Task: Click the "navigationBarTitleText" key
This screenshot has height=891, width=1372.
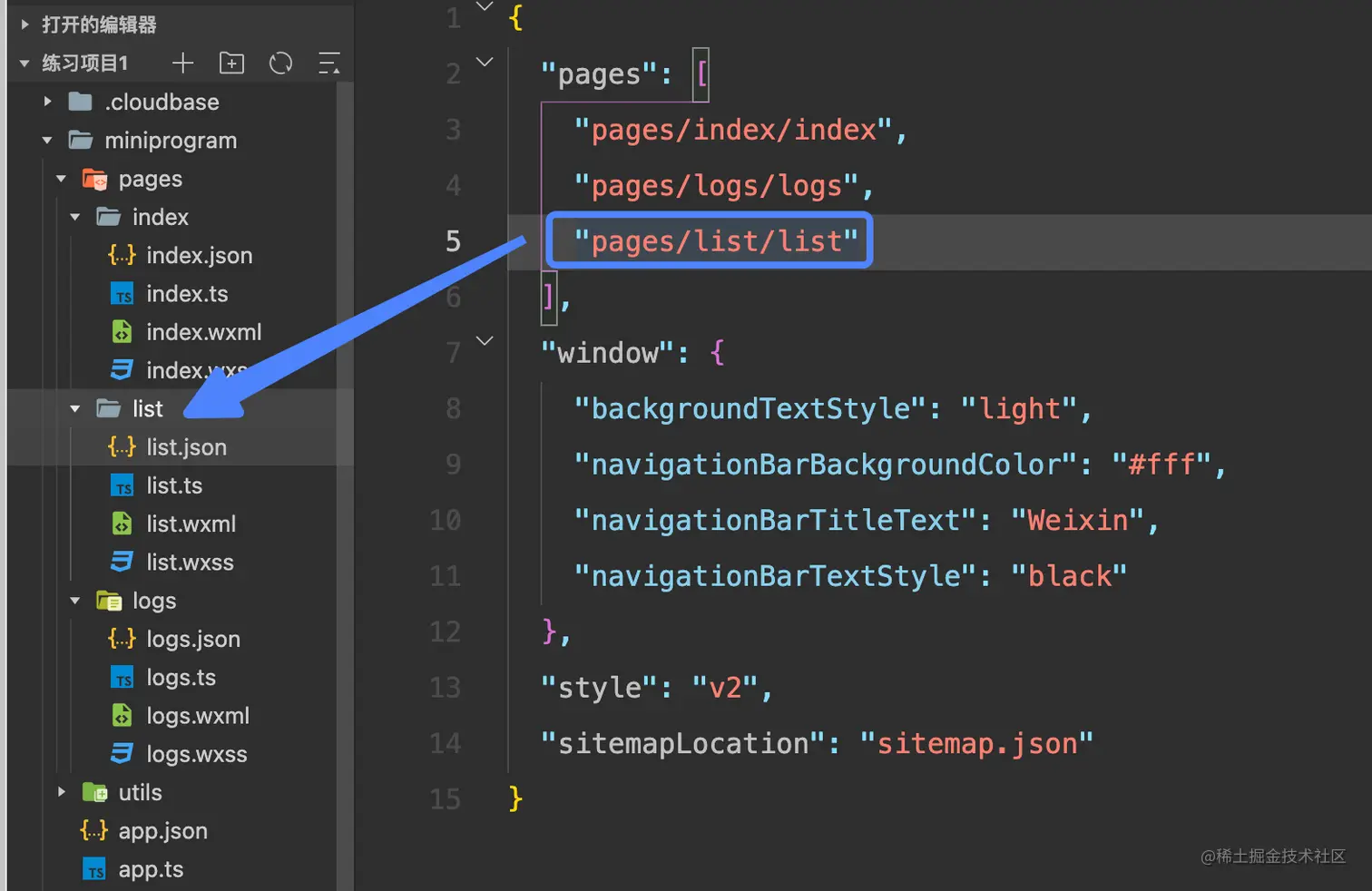Action: pos(776,521)
